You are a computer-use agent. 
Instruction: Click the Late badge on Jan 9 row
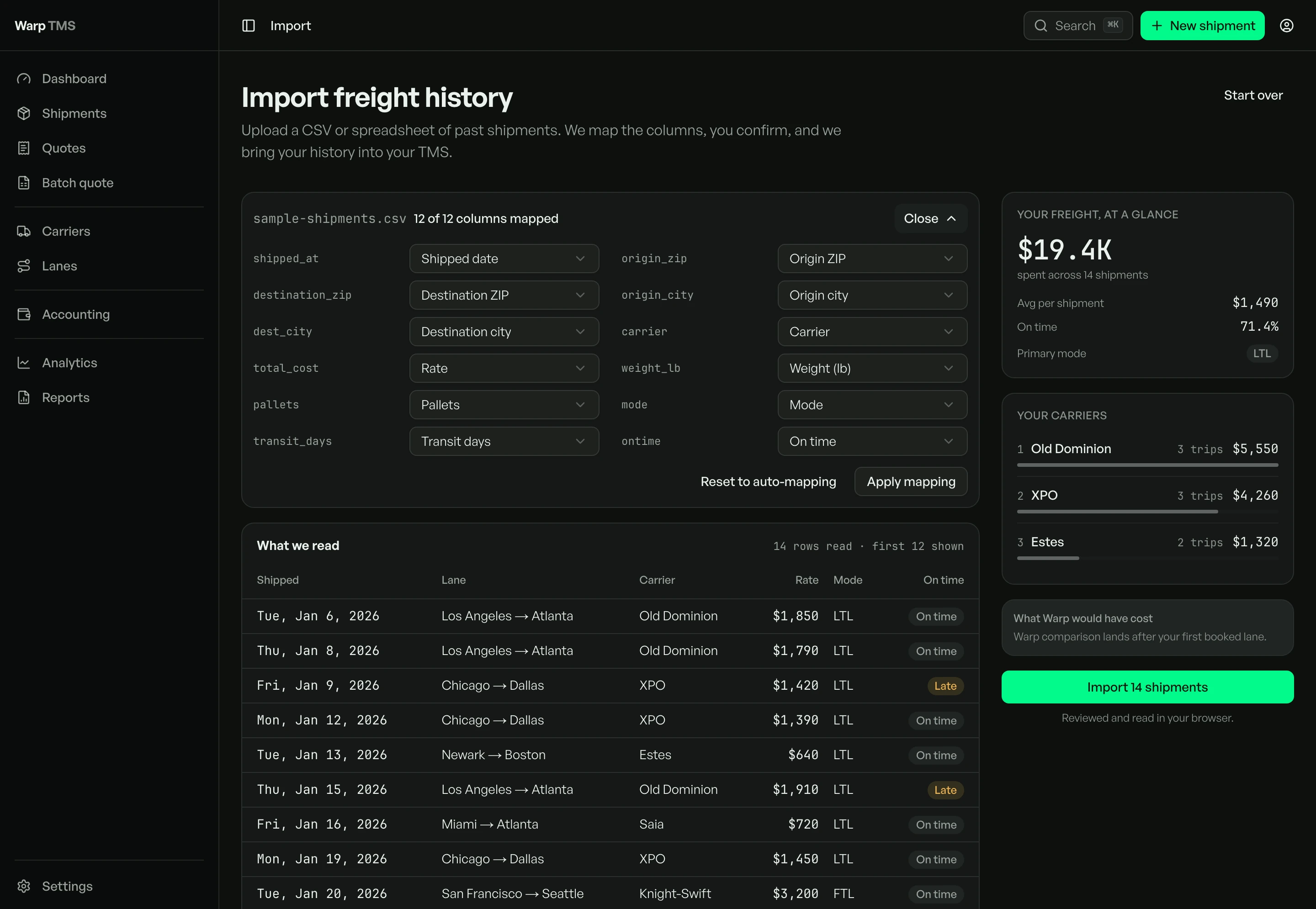945,686
